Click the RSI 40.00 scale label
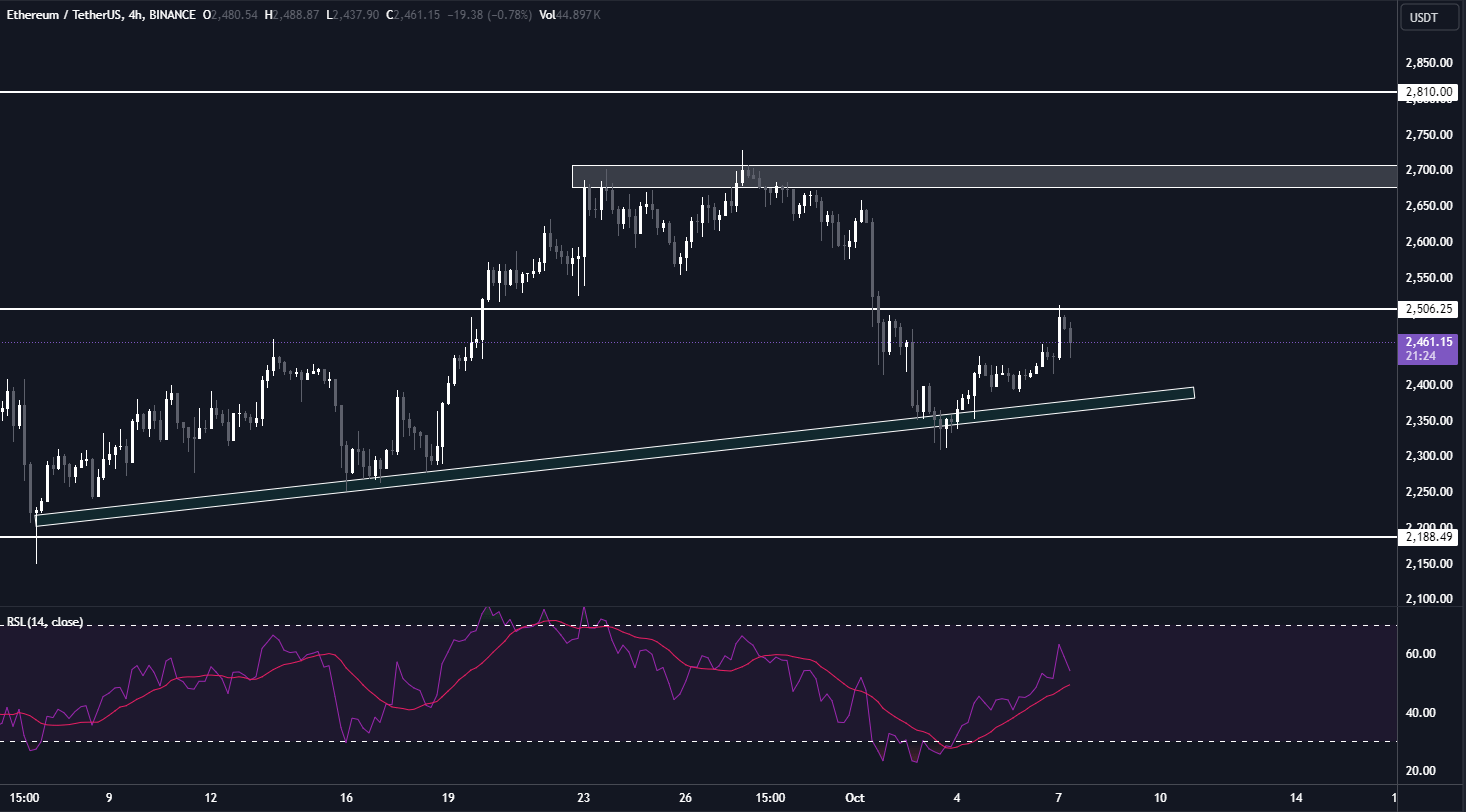This screenshot has height=812, width=1466. (1422, 713)
